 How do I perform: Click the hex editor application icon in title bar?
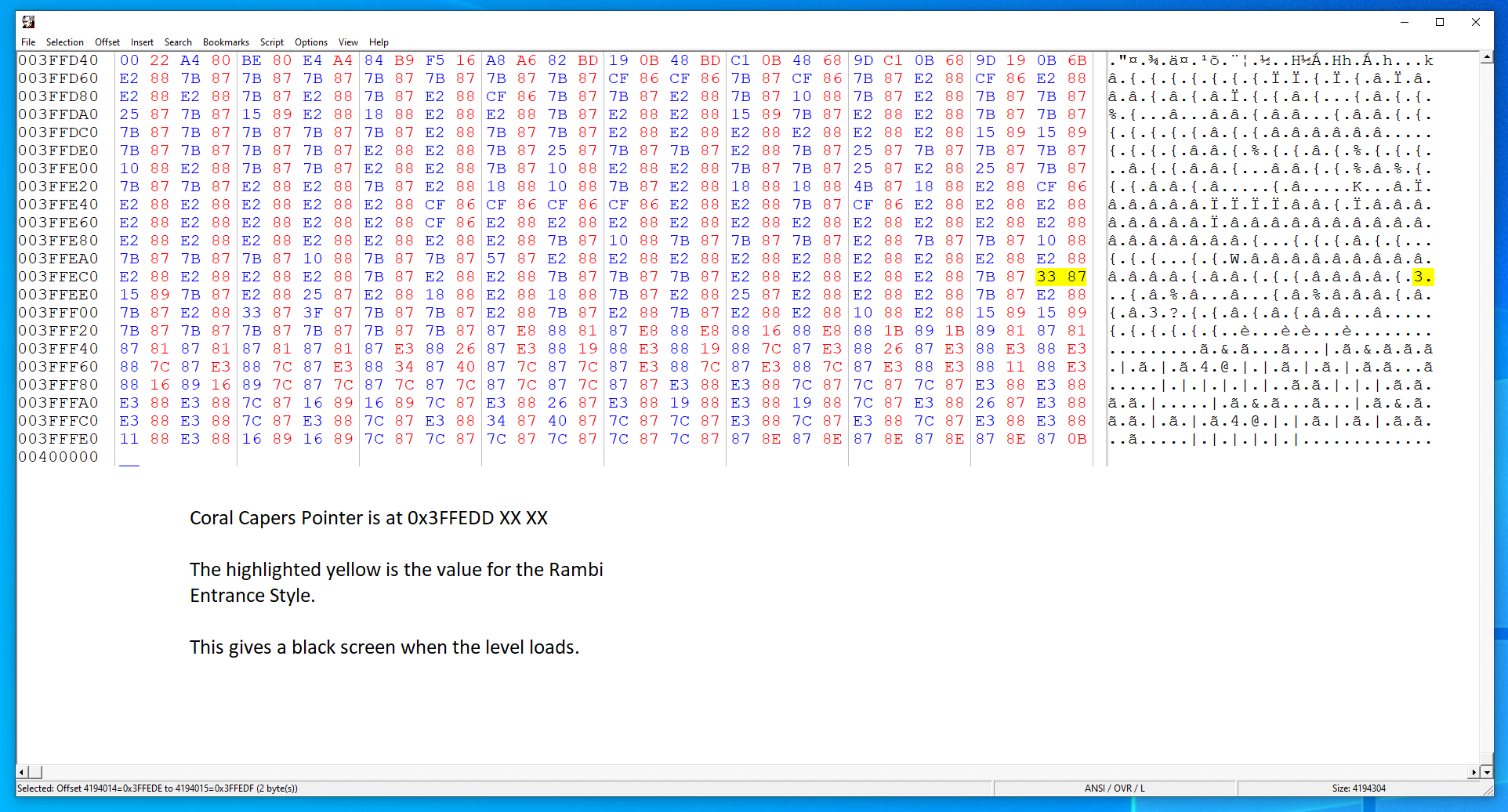(28, 22)
